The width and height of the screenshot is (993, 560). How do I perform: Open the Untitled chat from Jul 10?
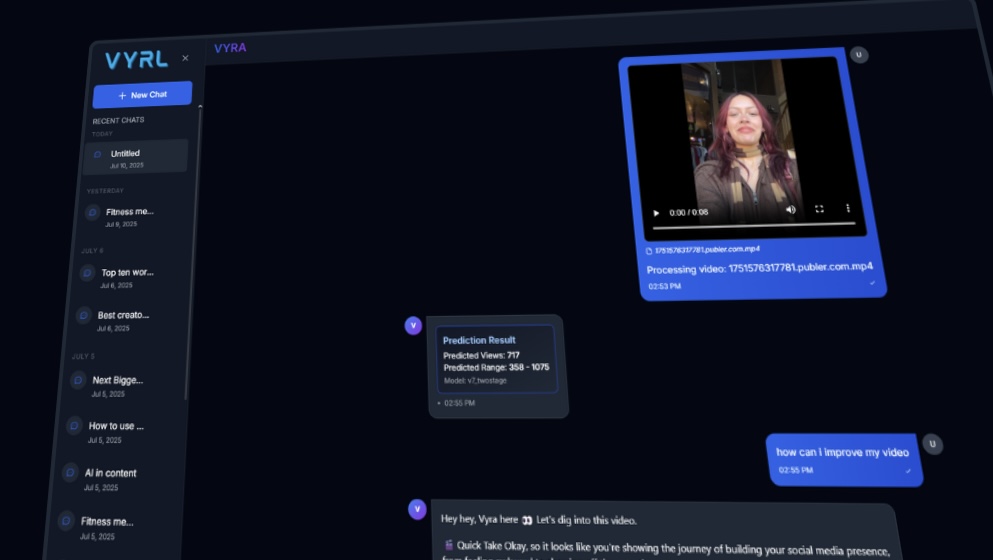[136, 157]
